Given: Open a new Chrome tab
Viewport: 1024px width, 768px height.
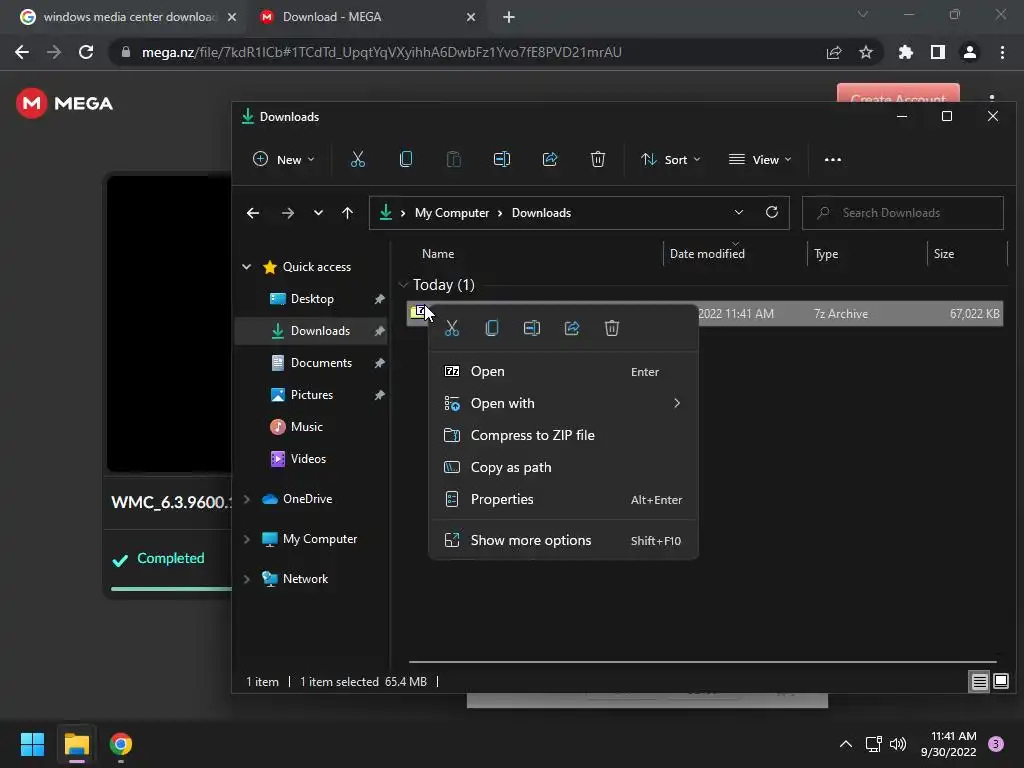Looking at the screenshot, I should coord(509,17).
